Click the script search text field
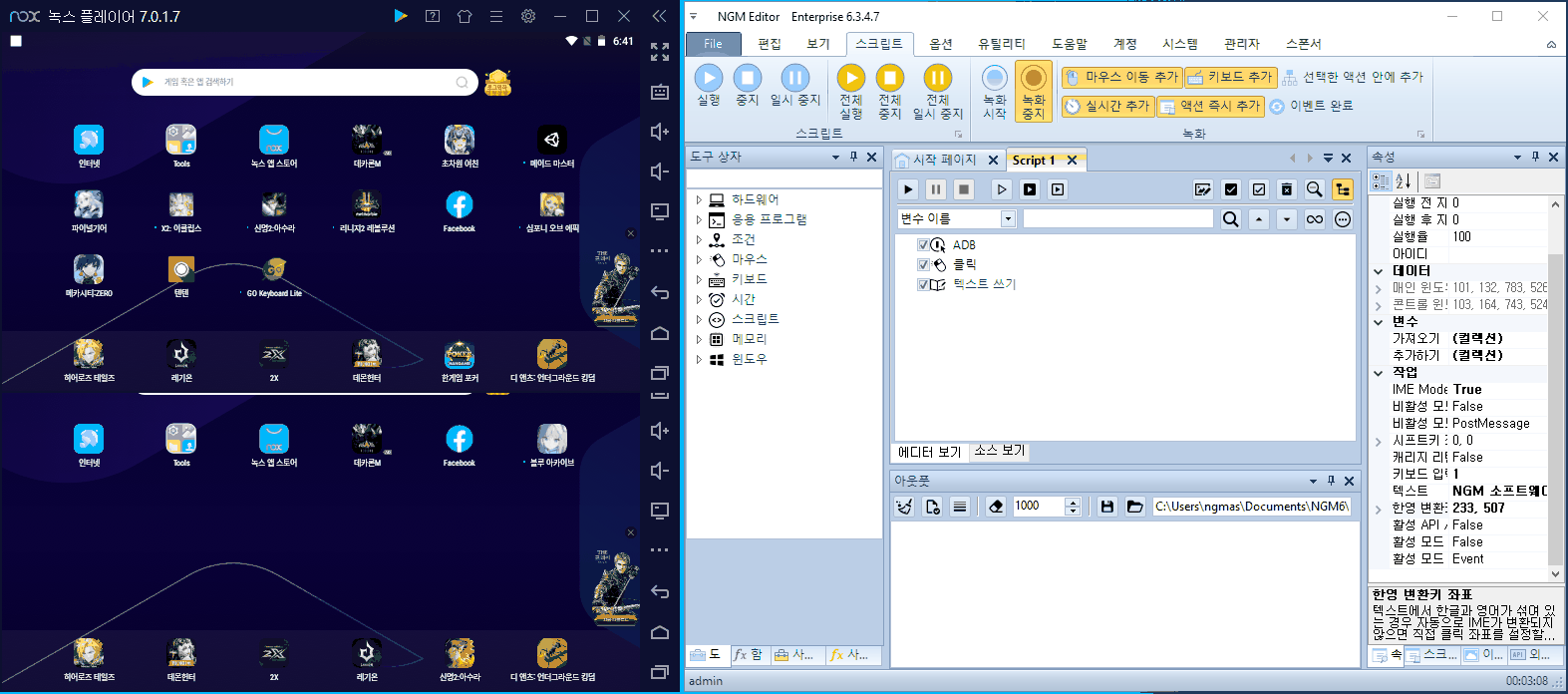Viewport: 1568px width, 694px height. coord(1117,219)
